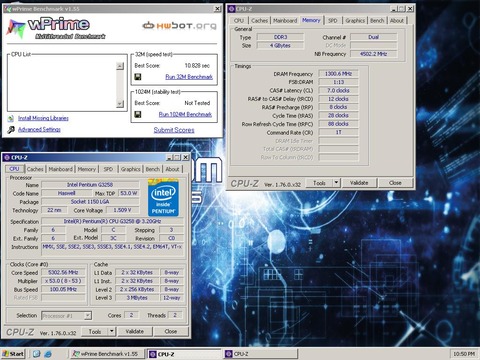Screen dimensions: 480x360
Task: Open the About tab in the memory CPU-Z window
Action: point(397,21)
